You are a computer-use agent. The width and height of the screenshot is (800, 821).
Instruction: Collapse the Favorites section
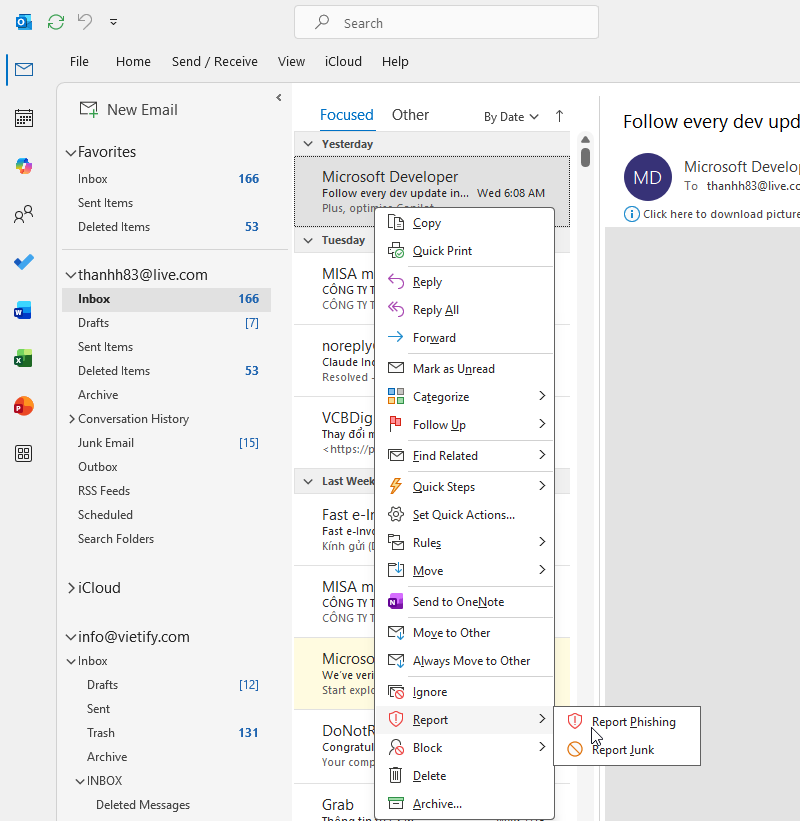coord(70,152)
